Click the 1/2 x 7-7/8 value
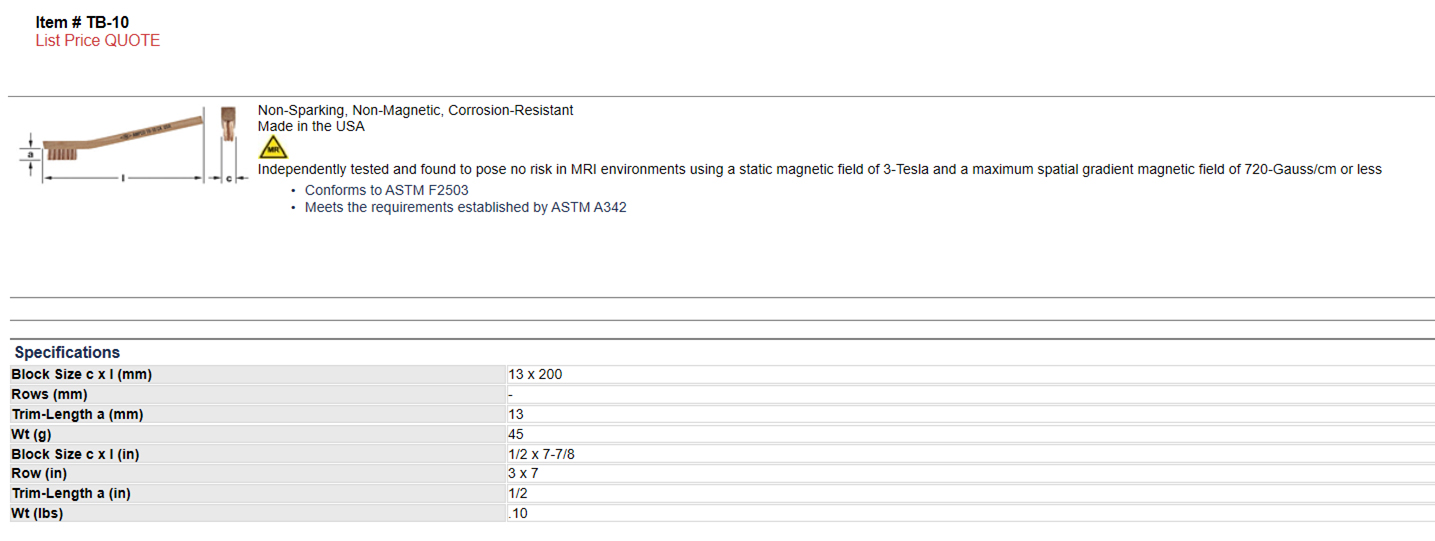The width and height of the screenshot is (1435, 541). pos(541,454)
